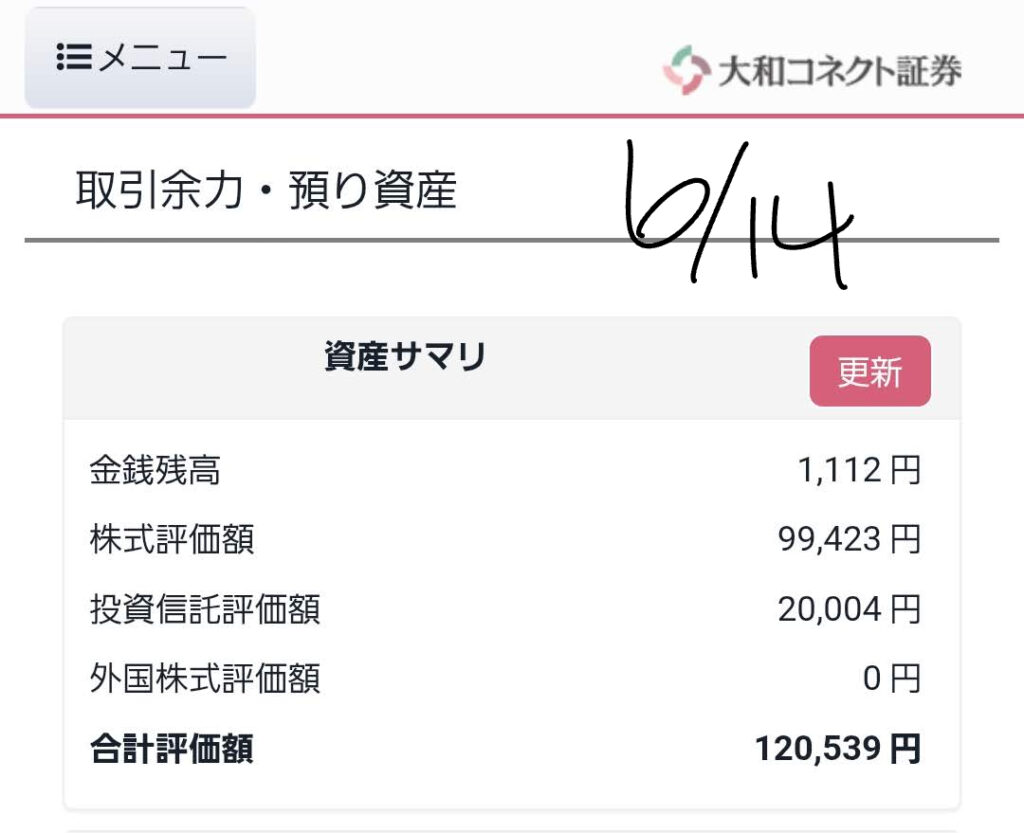
Task: Click the red header divider line
Action: [x=512, y=116]
